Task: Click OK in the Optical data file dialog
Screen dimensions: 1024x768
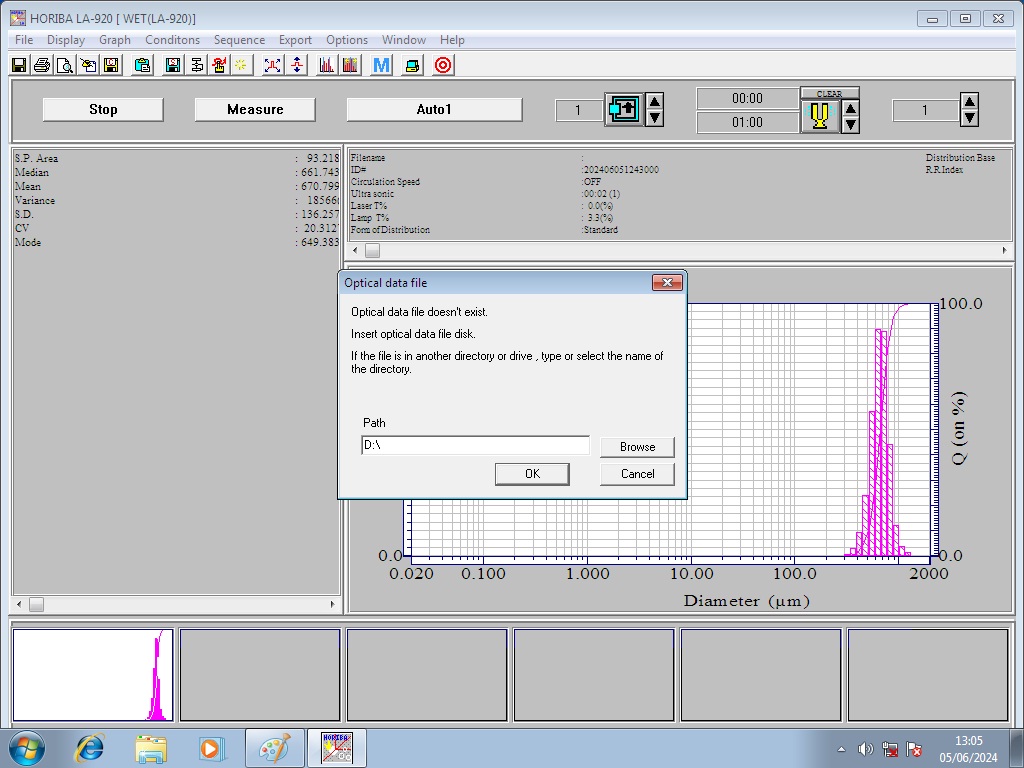Action: (531, 473)
